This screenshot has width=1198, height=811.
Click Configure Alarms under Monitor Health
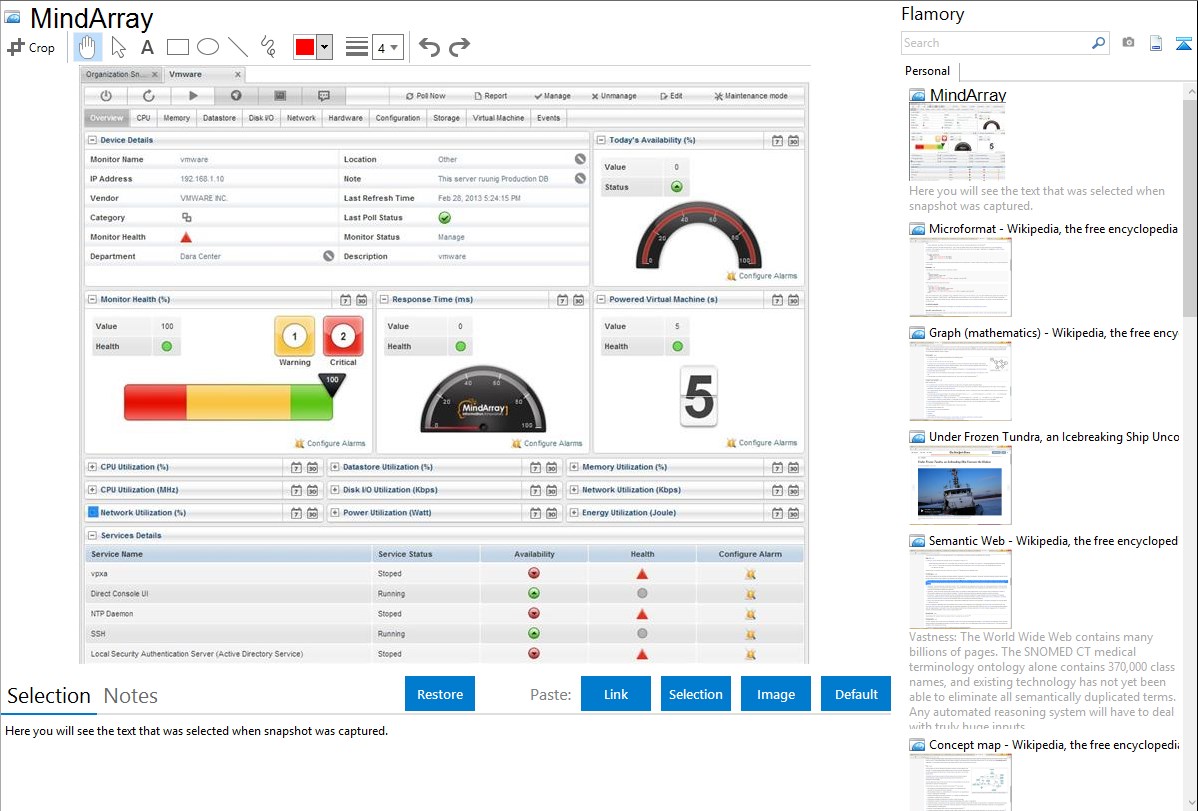click(330, 443)
